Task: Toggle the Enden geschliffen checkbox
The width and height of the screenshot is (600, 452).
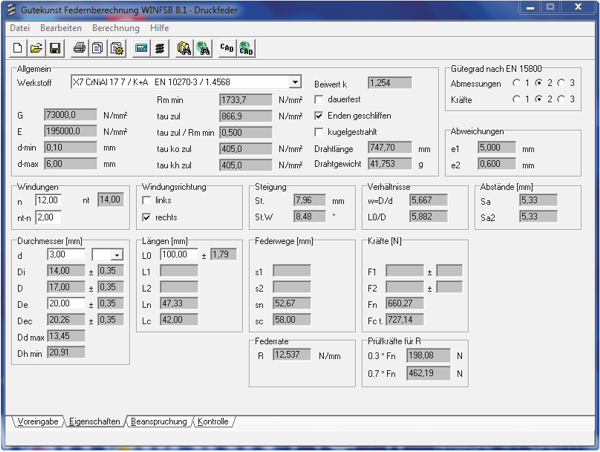Action: (320, 116)
